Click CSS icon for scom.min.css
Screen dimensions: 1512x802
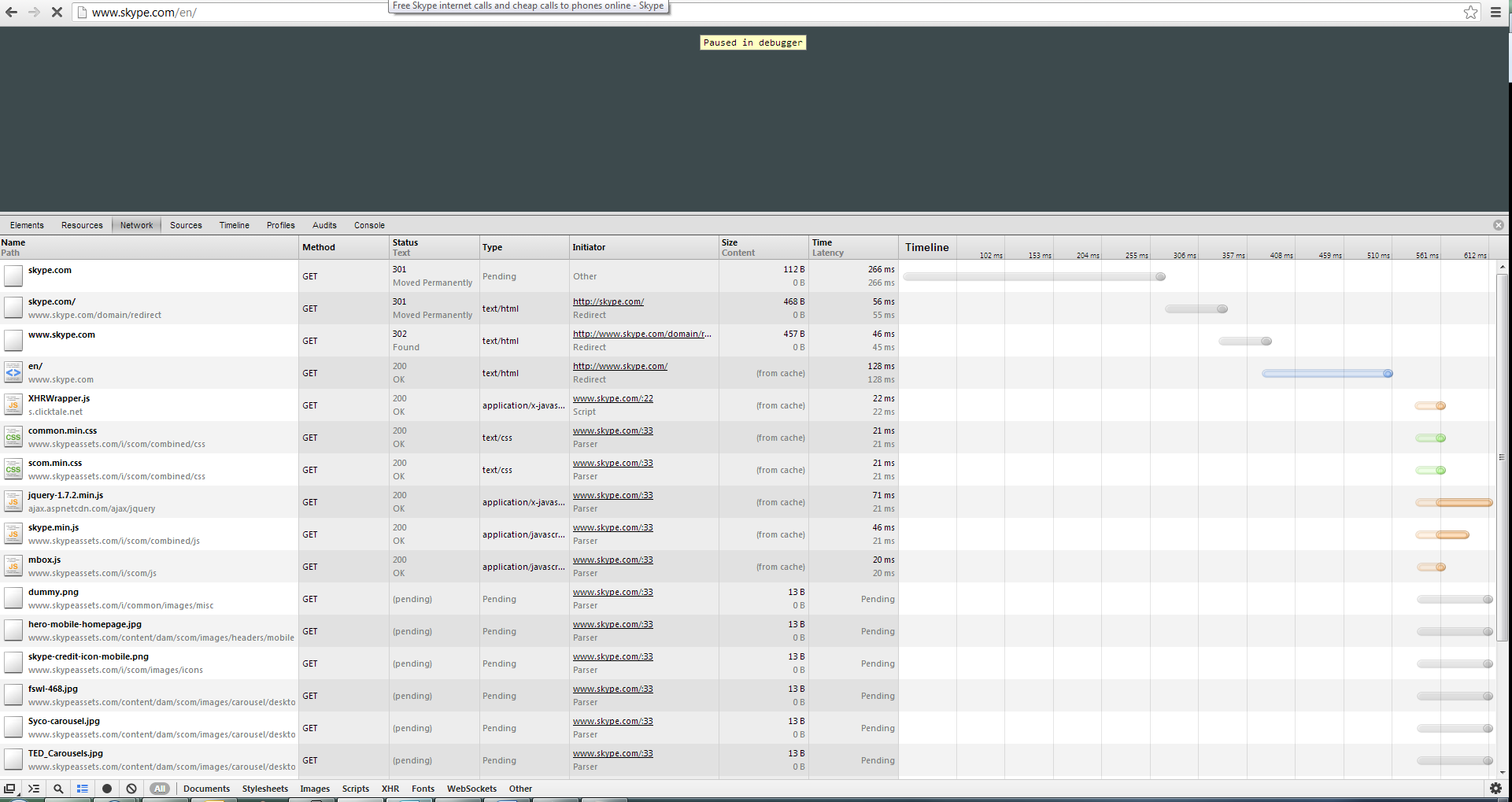tap(13, 470)
